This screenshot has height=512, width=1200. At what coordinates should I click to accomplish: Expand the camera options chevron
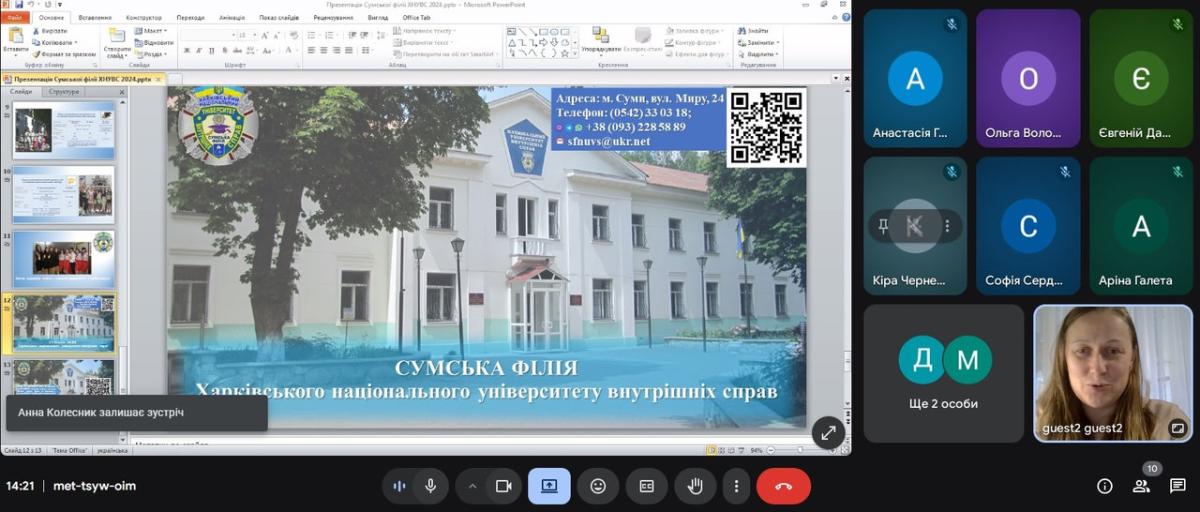472,486
